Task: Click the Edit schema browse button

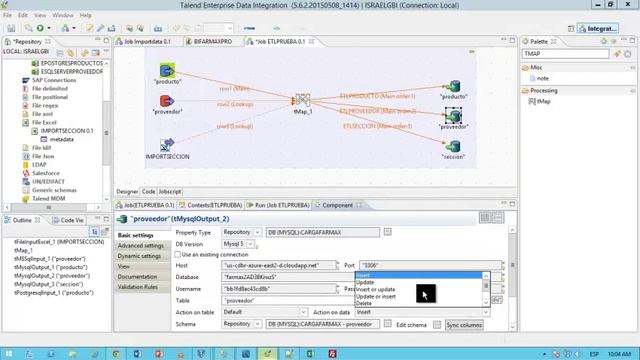Action: point(437,324)
